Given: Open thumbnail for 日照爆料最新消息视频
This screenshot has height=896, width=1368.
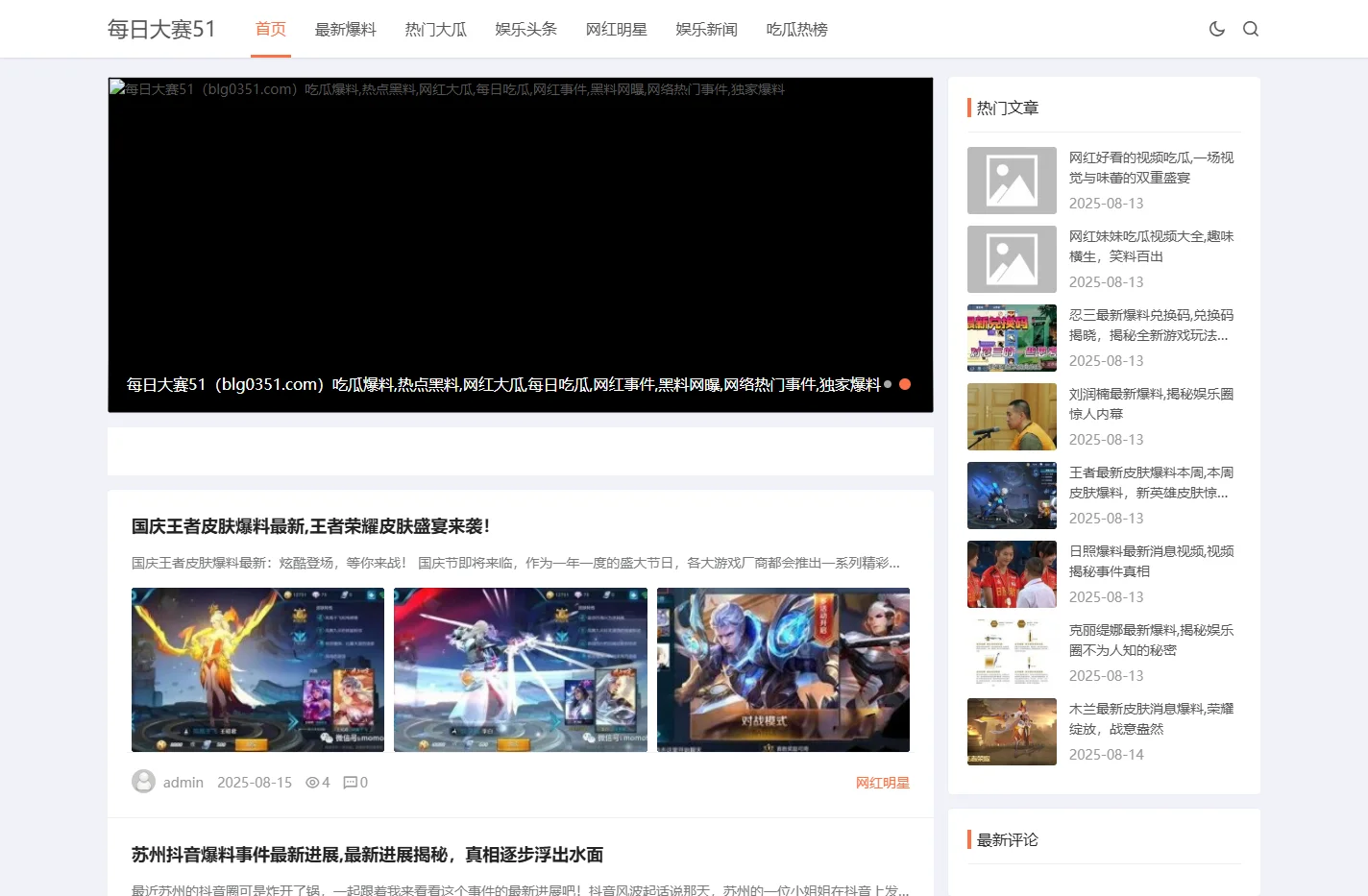Looking at the screenshot, I should pyautogui.click(x=1012, y=574).
